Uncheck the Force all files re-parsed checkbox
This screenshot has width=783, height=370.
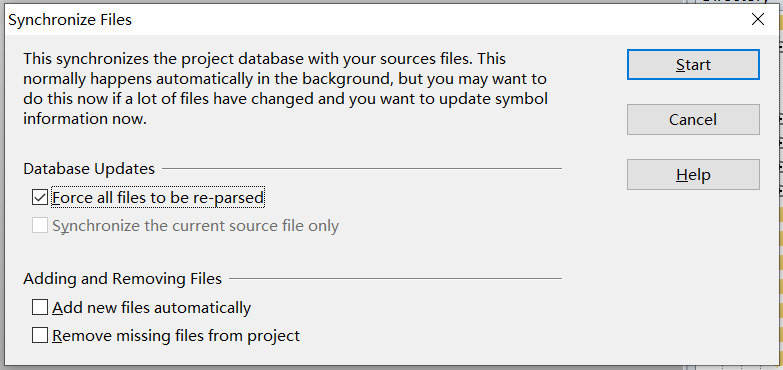[x=40, y=198]
